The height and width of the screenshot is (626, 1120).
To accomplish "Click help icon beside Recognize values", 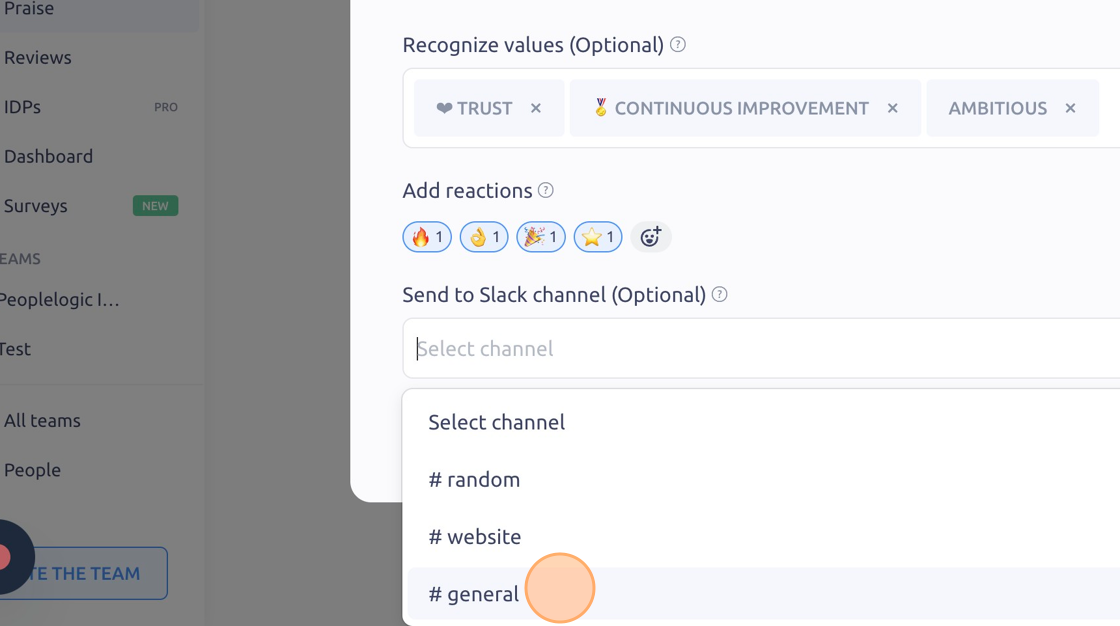I will tap(678, 44).
